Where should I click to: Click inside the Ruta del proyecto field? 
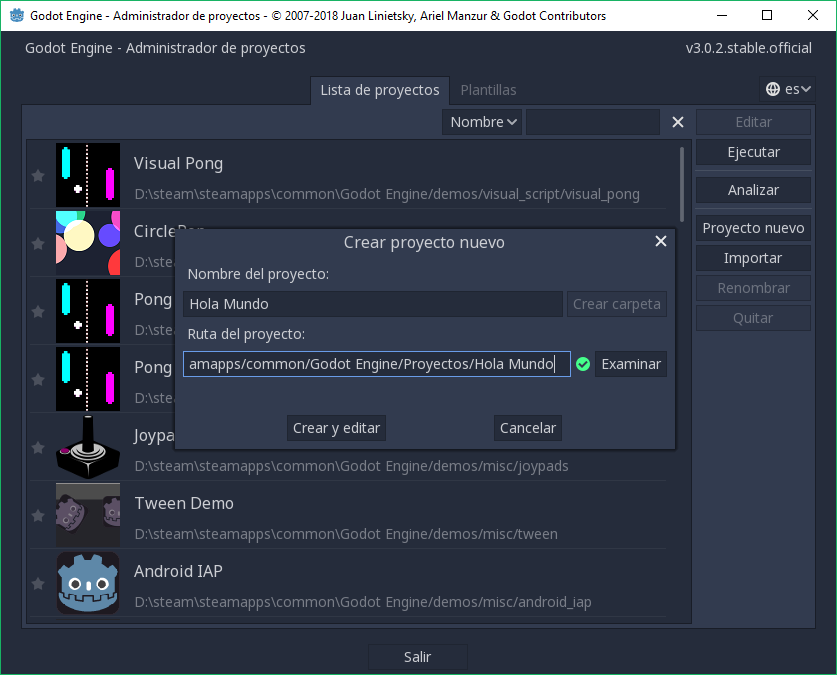click(375, 364)
